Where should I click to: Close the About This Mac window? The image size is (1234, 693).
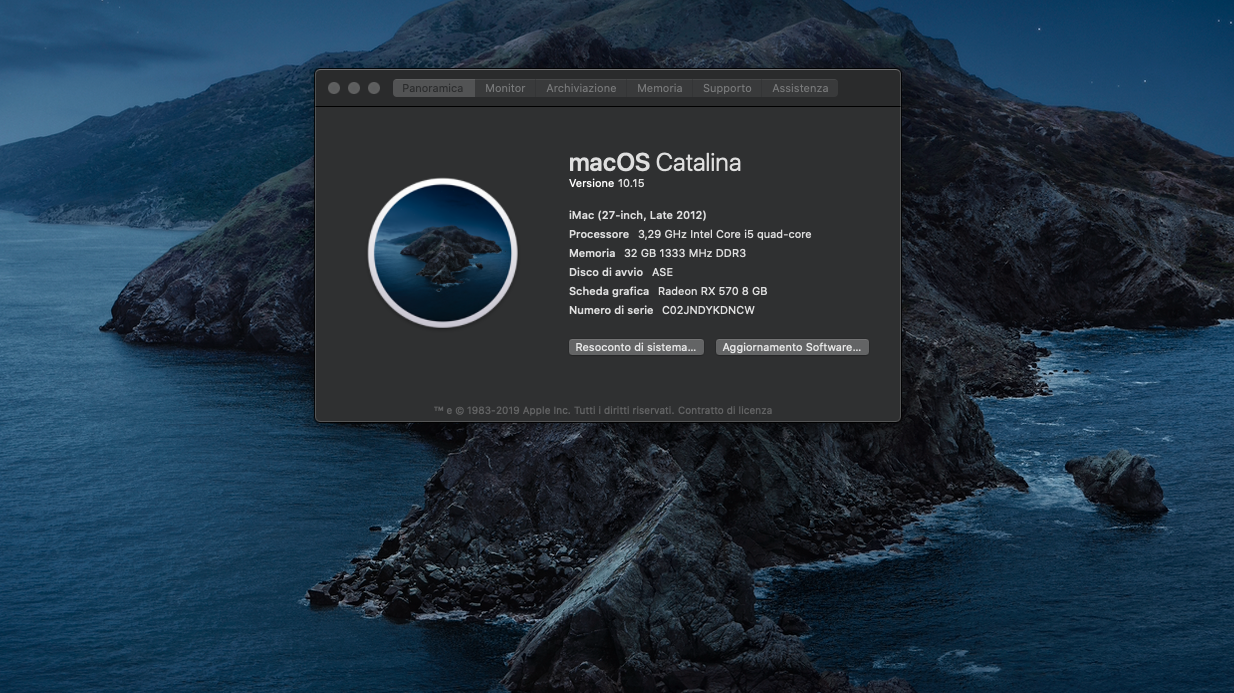(x=334, y=88)
